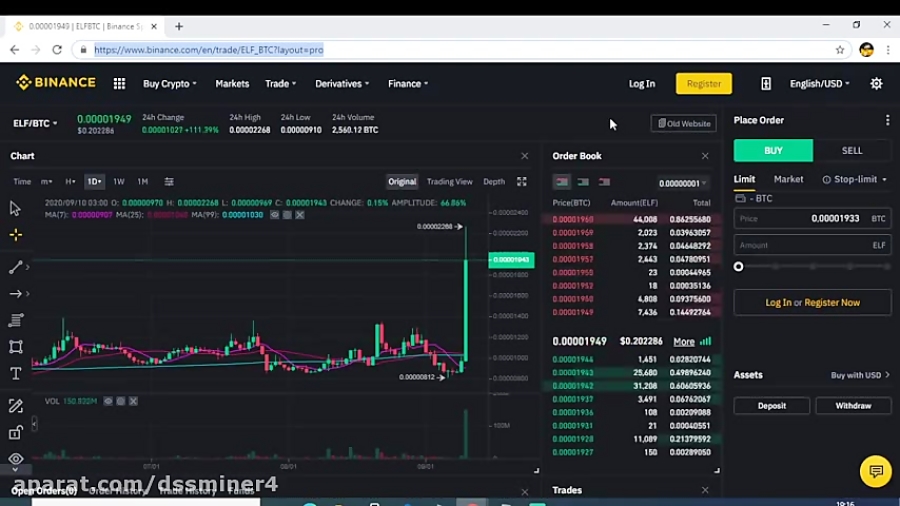This screenshot has width=900, height=506.
Task: Switch to the SELL side
Action: 852,150
